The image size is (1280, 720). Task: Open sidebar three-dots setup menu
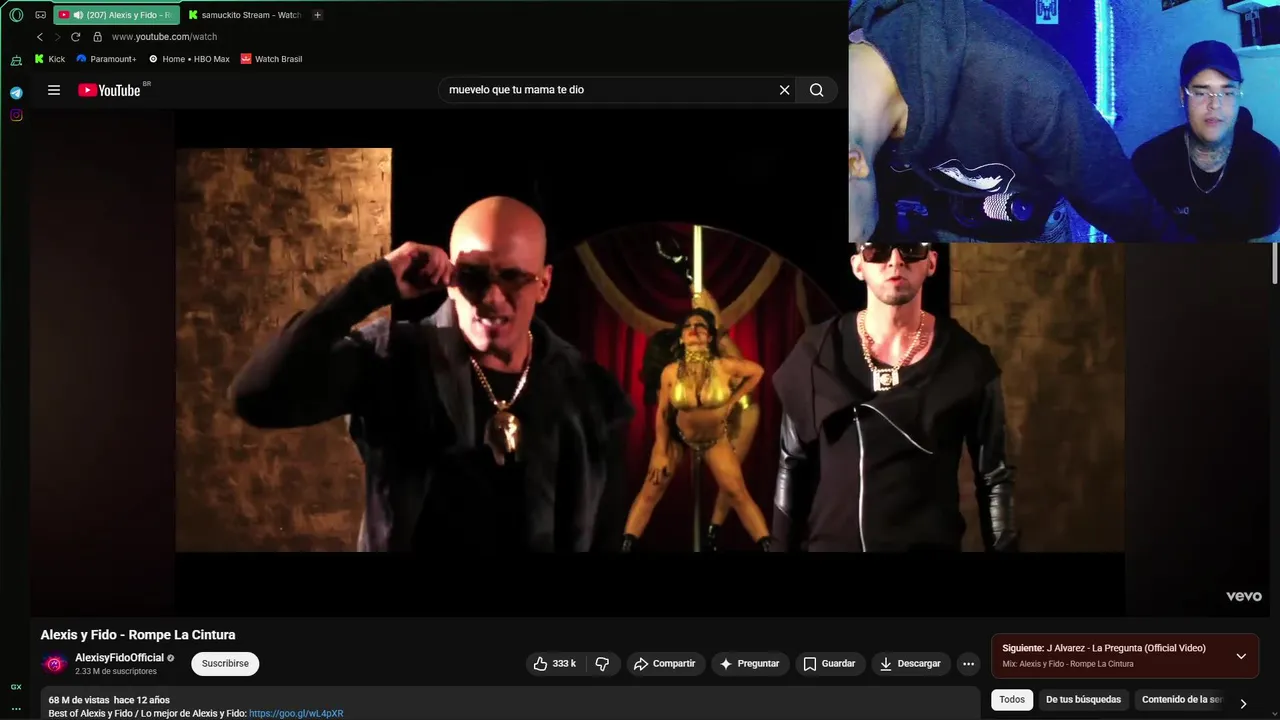(16, 708)
